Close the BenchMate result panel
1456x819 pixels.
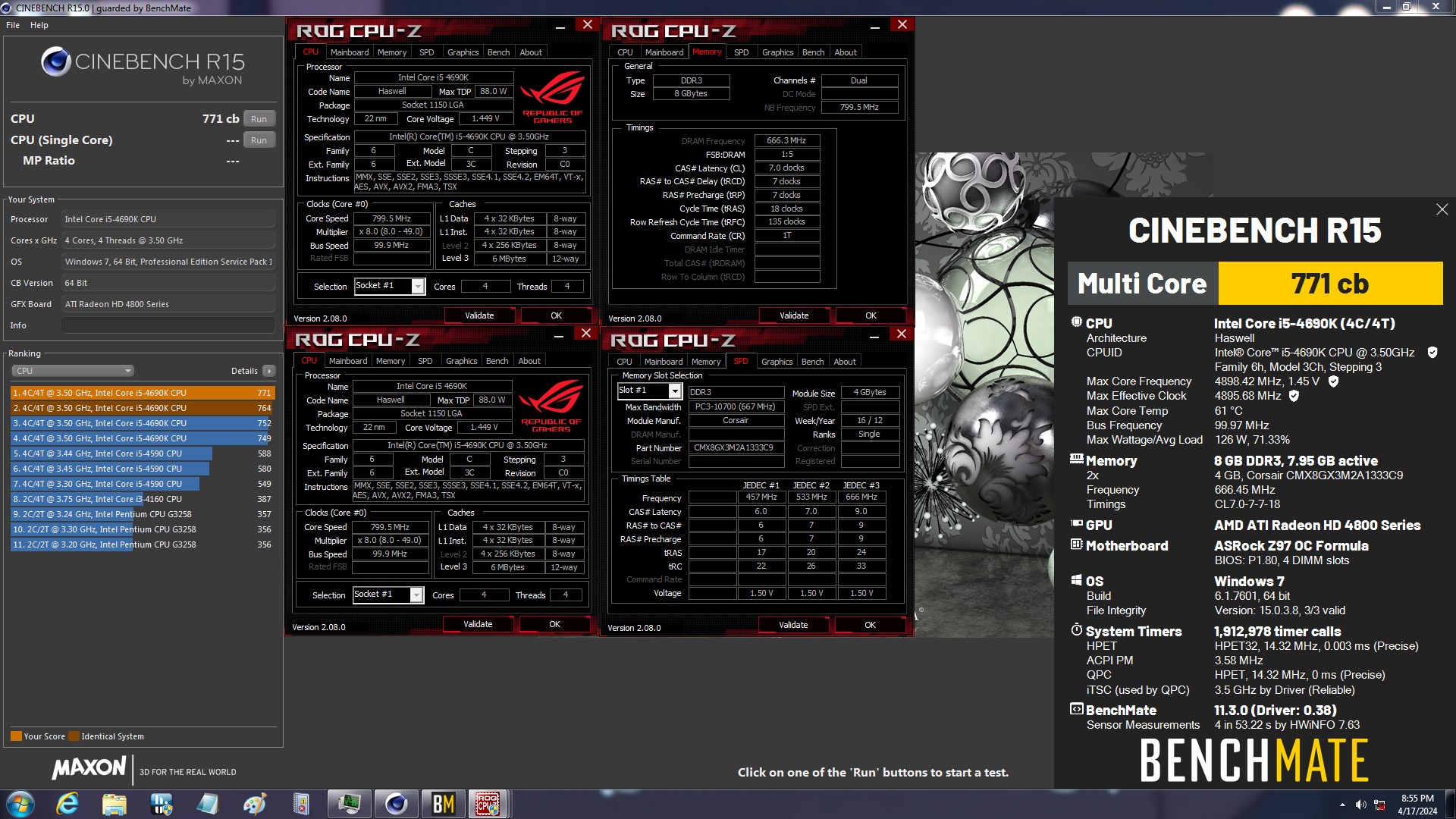1442,209
